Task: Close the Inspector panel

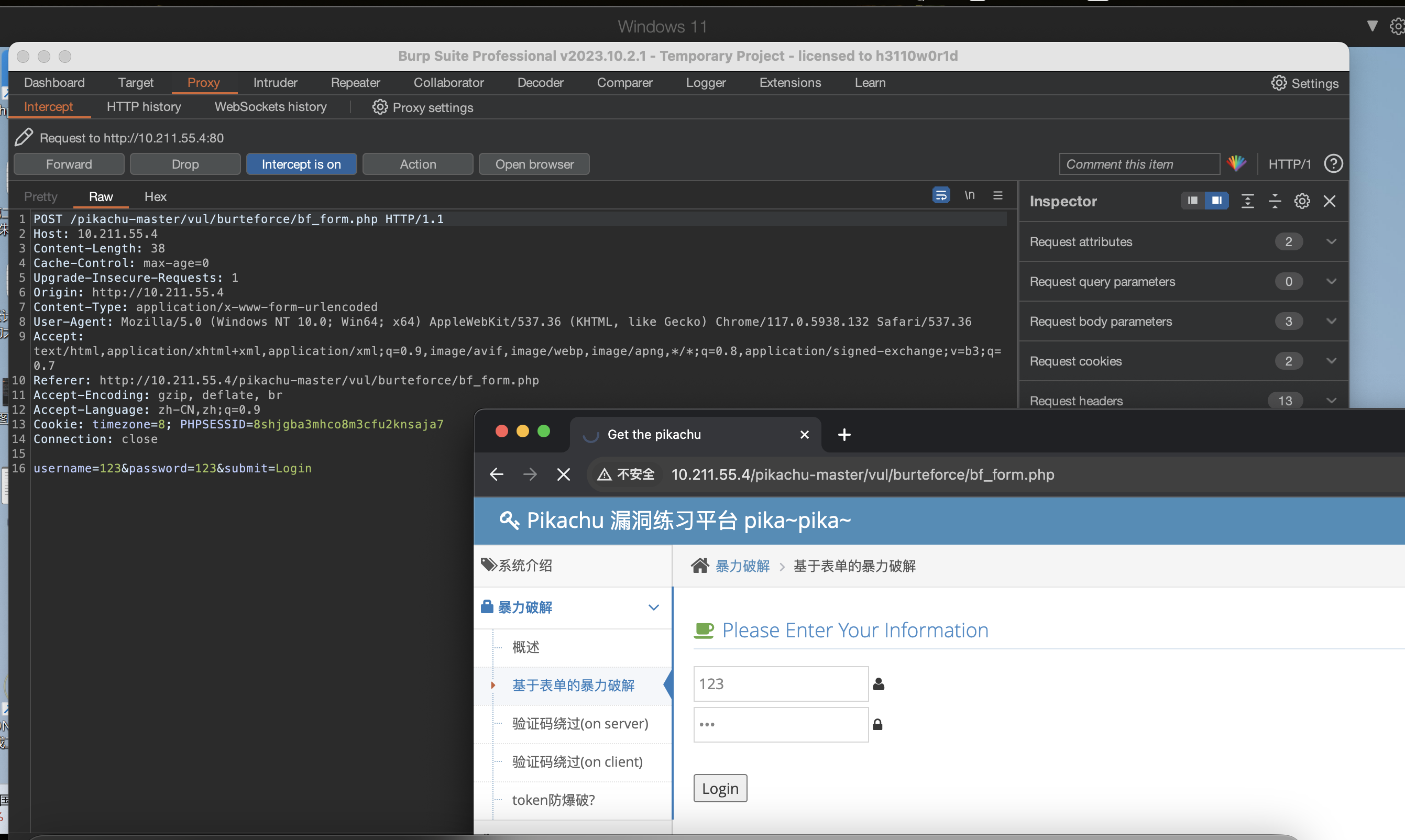Action: [1330, 201]
